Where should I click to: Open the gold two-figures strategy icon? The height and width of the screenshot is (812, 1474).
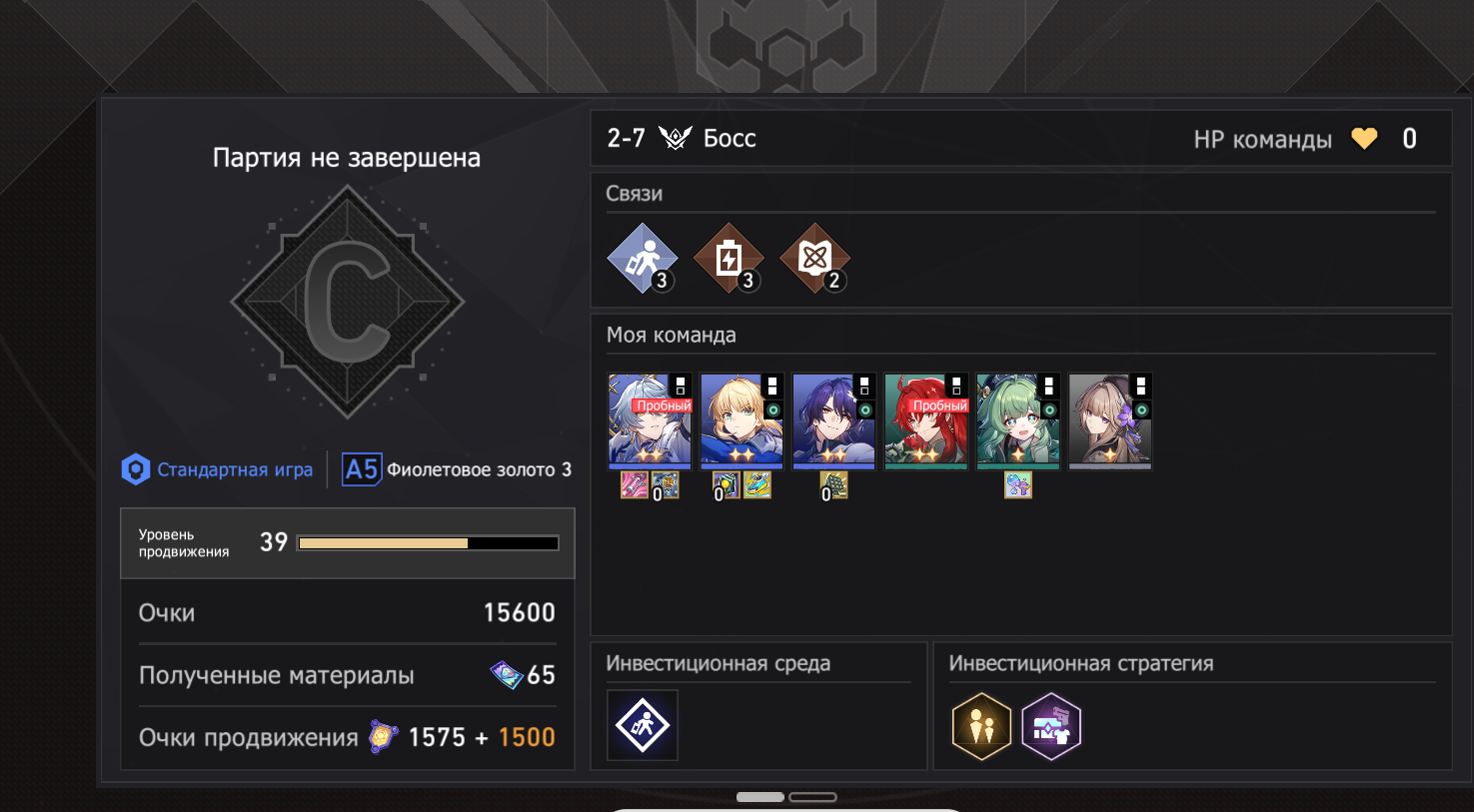(x=981, y=726)
